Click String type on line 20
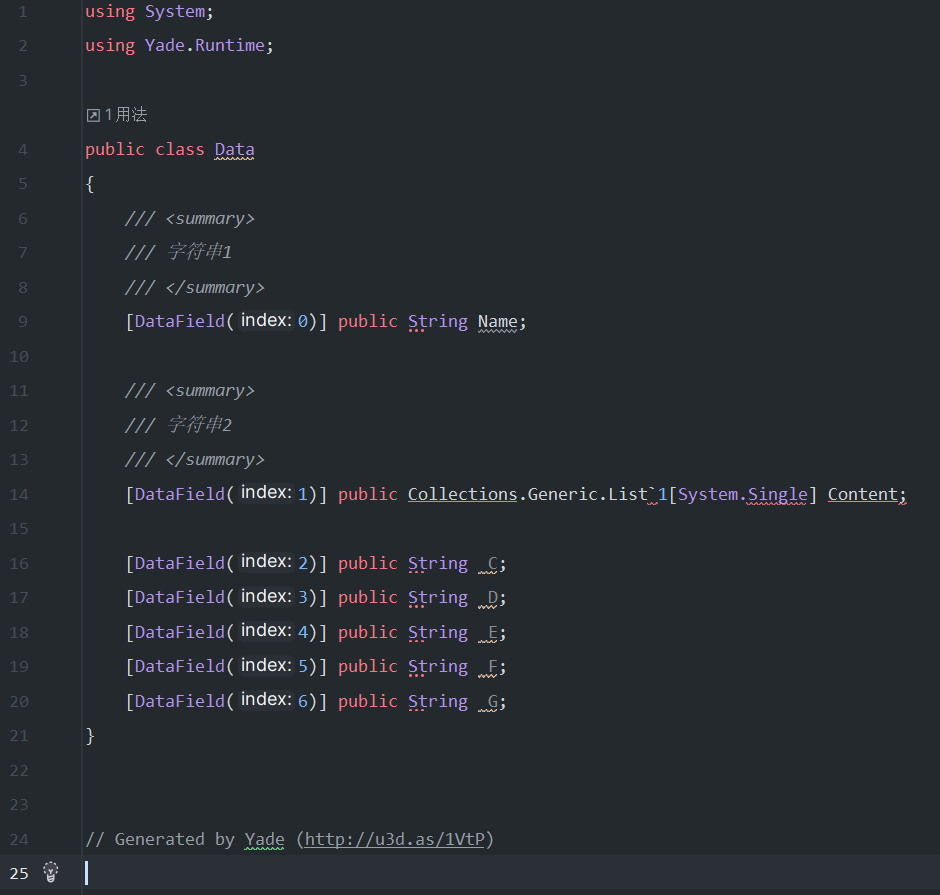 [438, 701]
